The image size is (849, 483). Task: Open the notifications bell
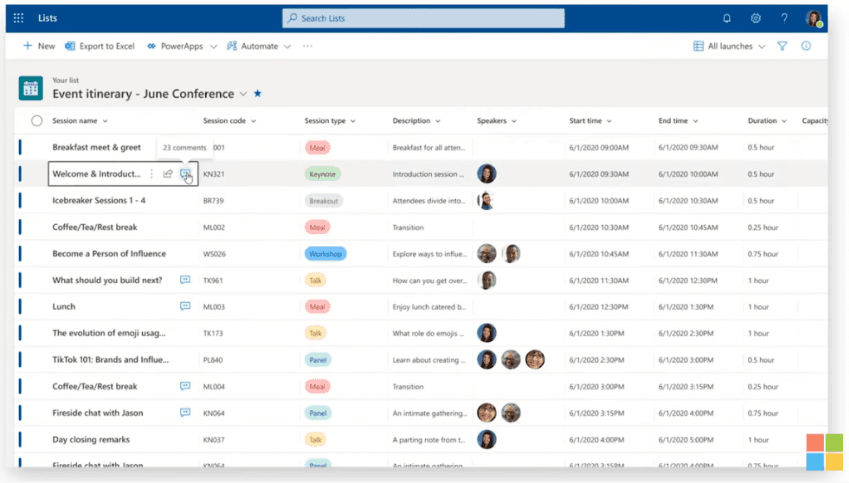[727, 18]
